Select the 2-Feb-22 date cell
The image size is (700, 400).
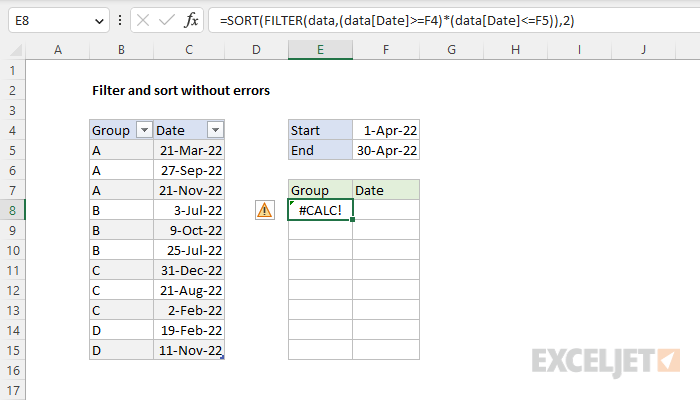coord(189,310)
